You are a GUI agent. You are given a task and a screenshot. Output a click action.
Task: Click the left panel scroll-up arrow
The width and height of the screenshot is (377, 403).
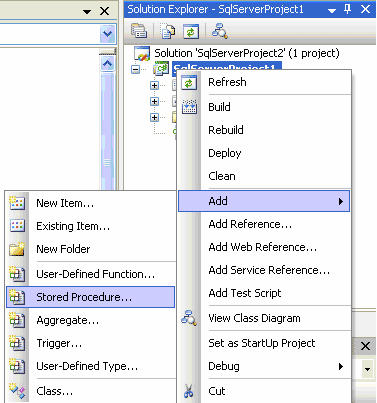[107, 63]
